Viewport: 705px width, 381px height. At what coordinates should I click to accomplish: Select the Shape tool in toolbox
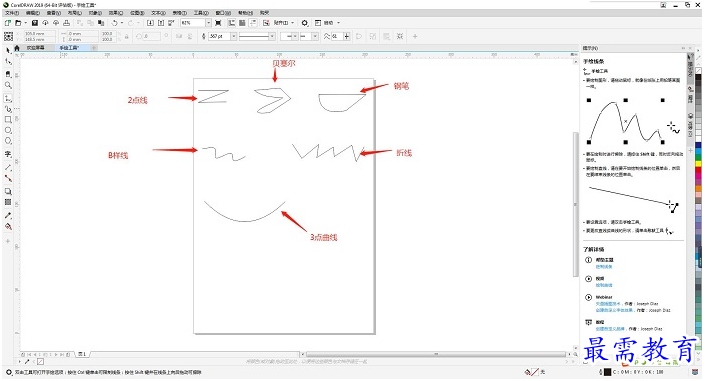(8, 62)
